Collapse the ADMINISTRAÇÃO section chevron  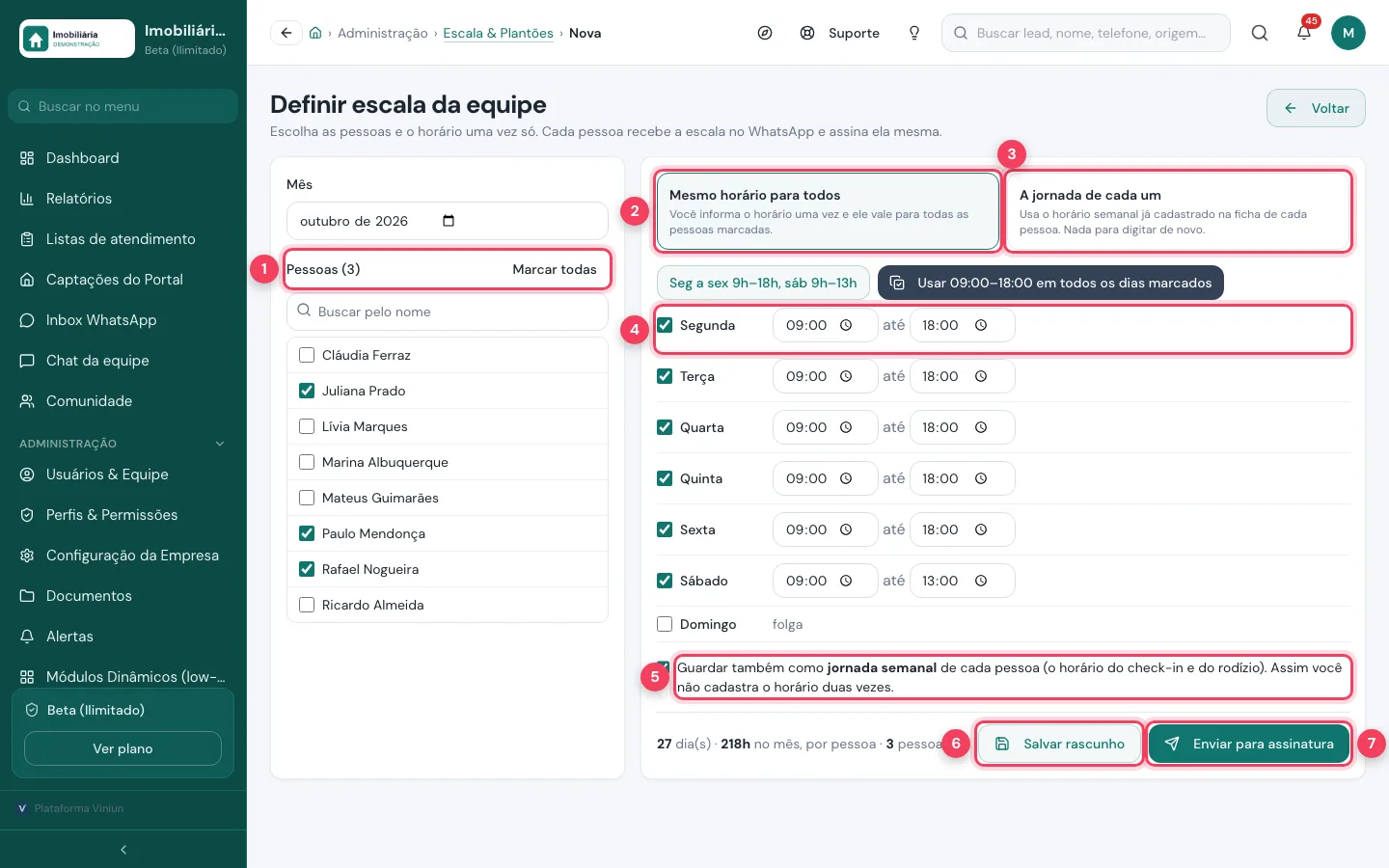point(220,444)
